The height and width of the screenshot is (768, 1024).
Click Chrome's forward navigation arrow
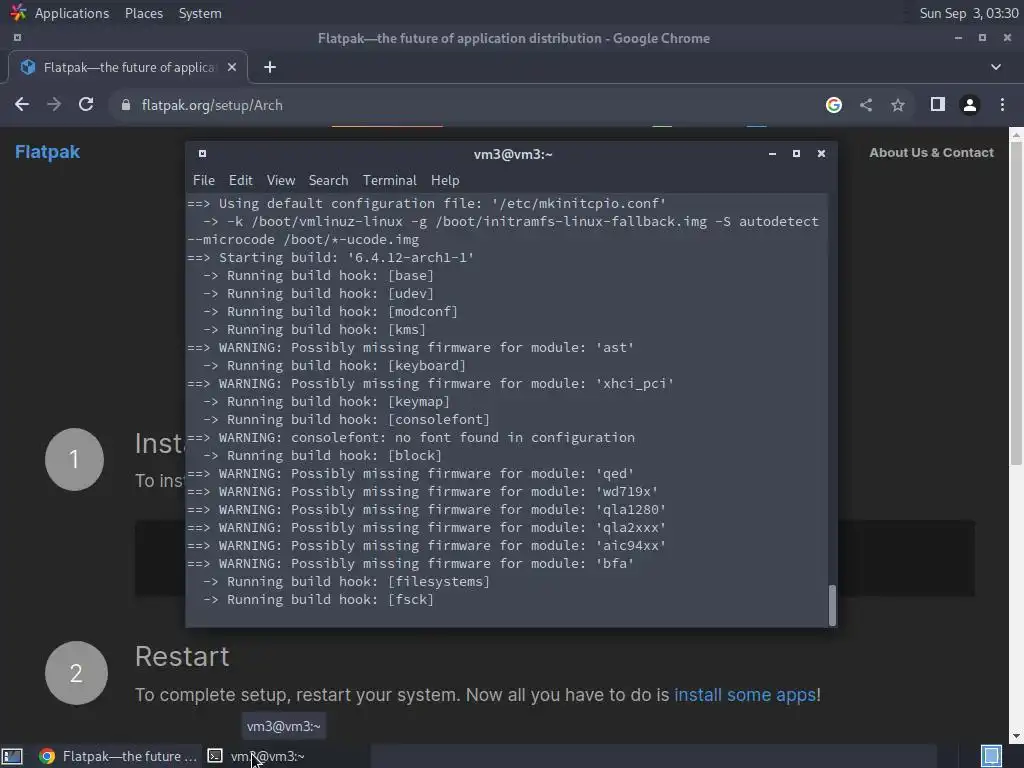pyautogui.click(x=54, y=104)
